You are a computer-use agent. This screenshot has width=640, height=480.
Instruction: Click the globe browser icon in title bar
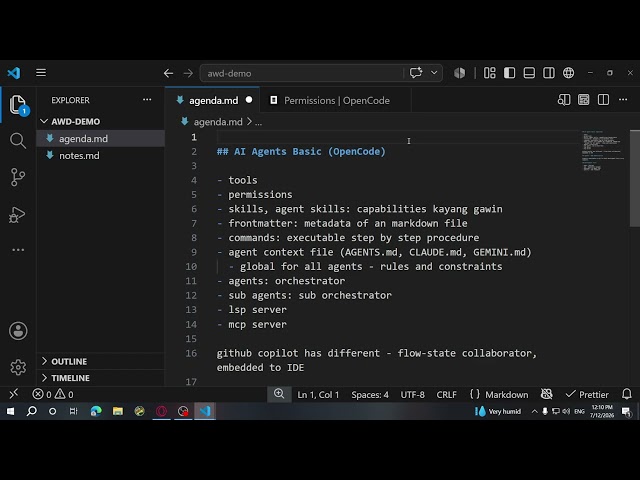(x=569, y=73)
